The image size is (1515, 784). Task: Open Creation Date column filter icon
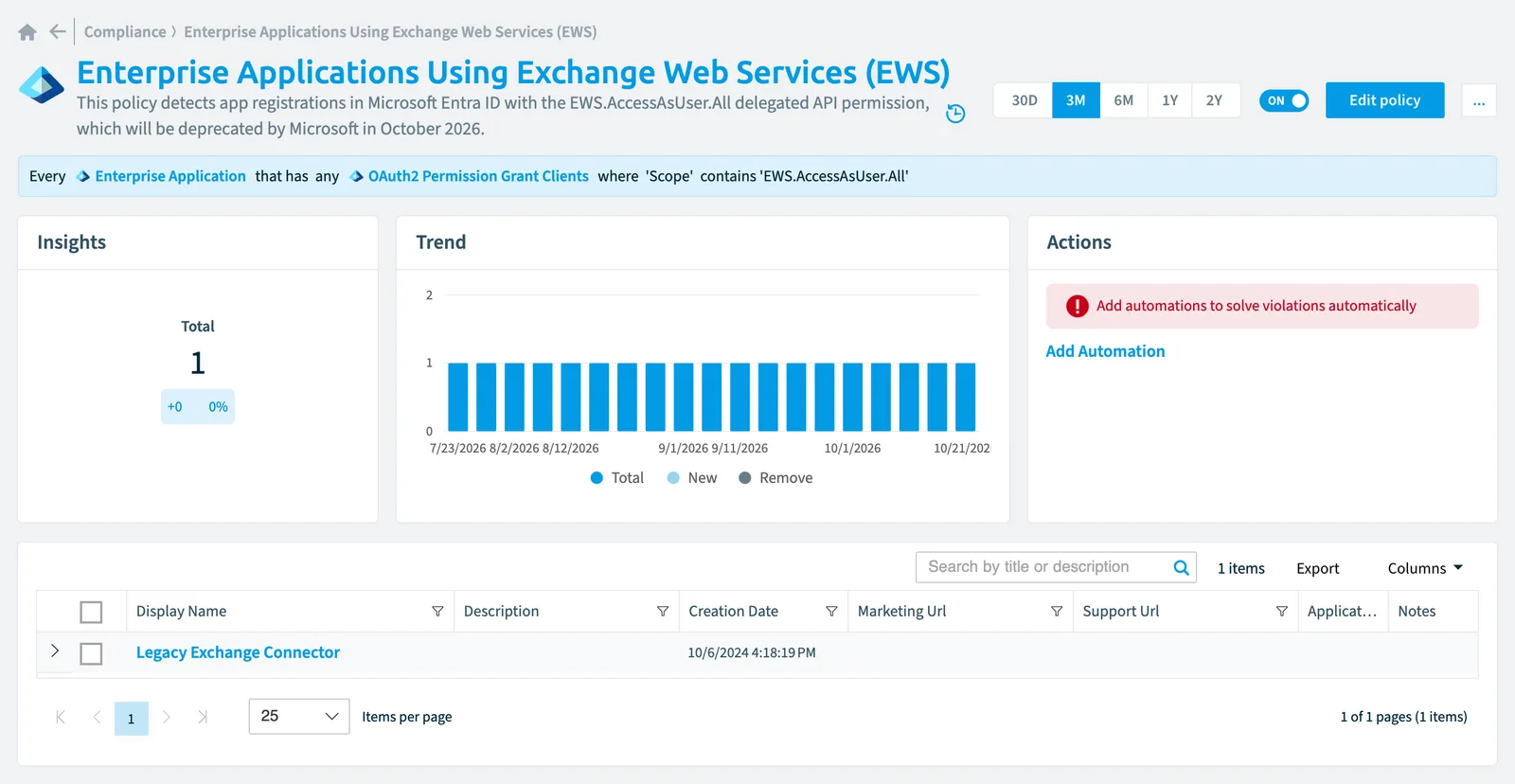coord(831,612)
